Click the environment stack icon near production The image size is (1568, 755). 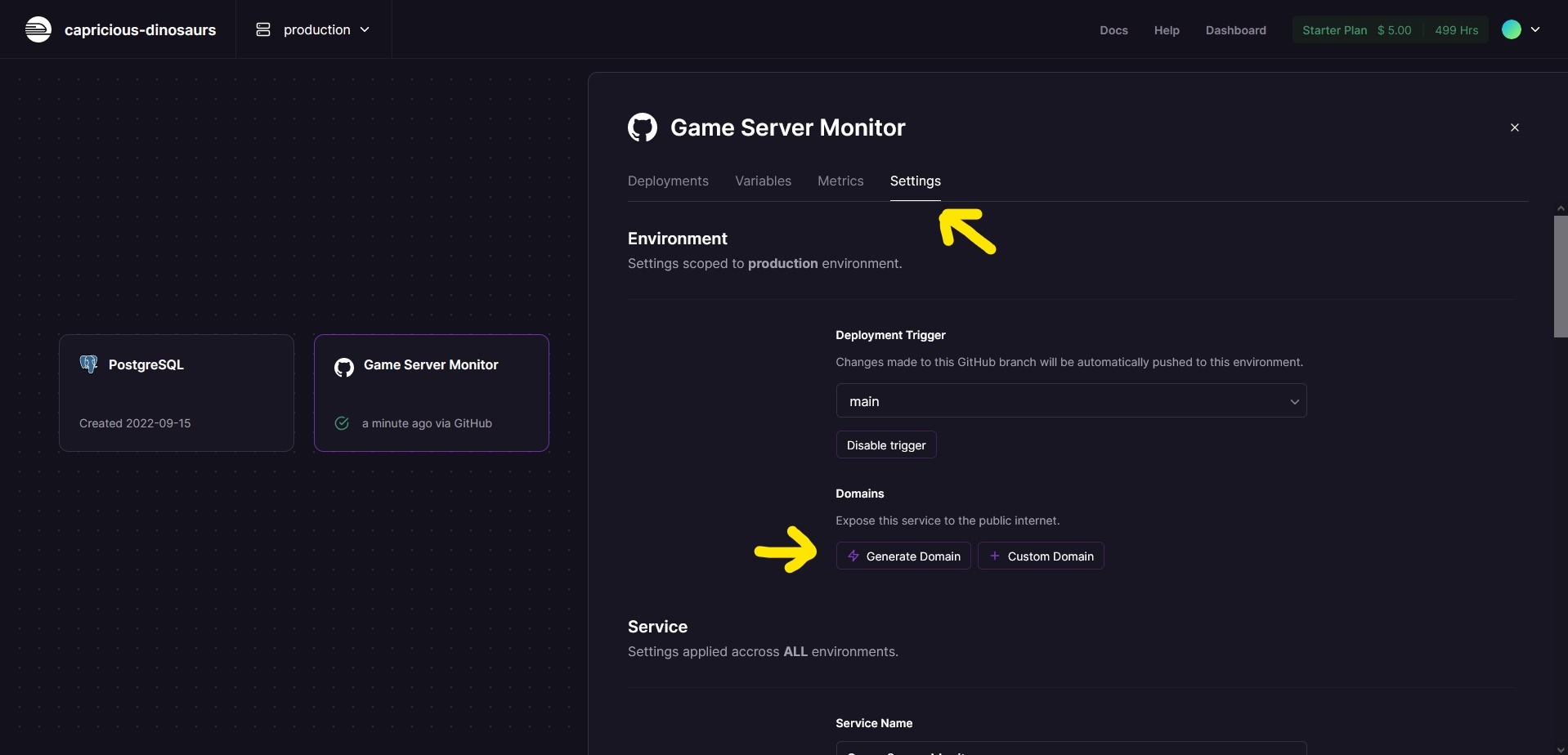coord(263,29)
